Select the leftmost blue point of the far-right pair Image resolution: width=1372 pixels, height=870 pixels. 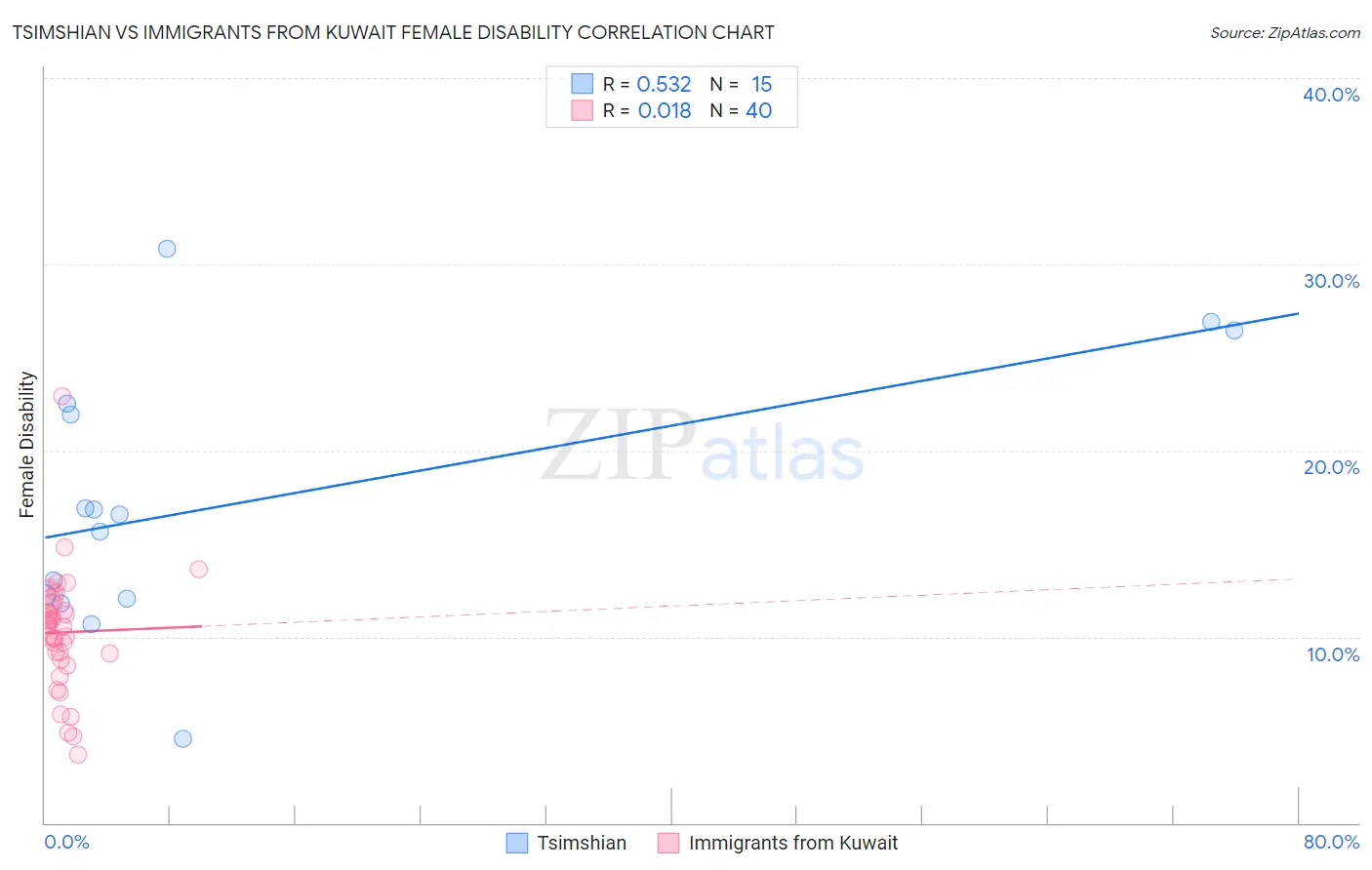pyautogui.click(x=1211, y=322)
